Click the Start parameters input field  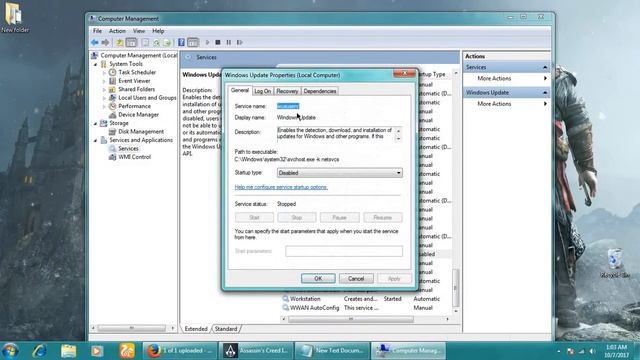(x=344, y=251)
